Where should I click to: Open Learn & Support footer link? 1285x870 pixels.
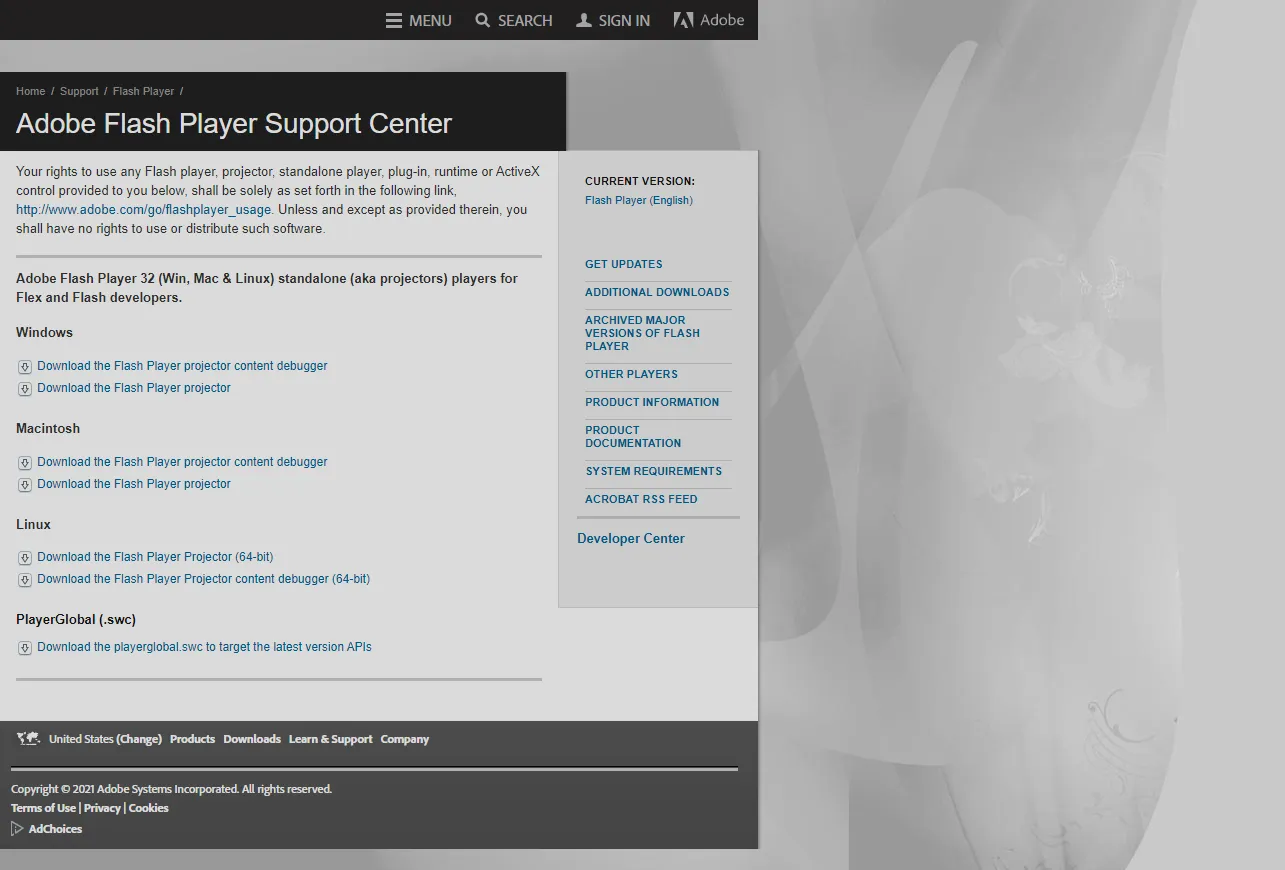(331, 739)
